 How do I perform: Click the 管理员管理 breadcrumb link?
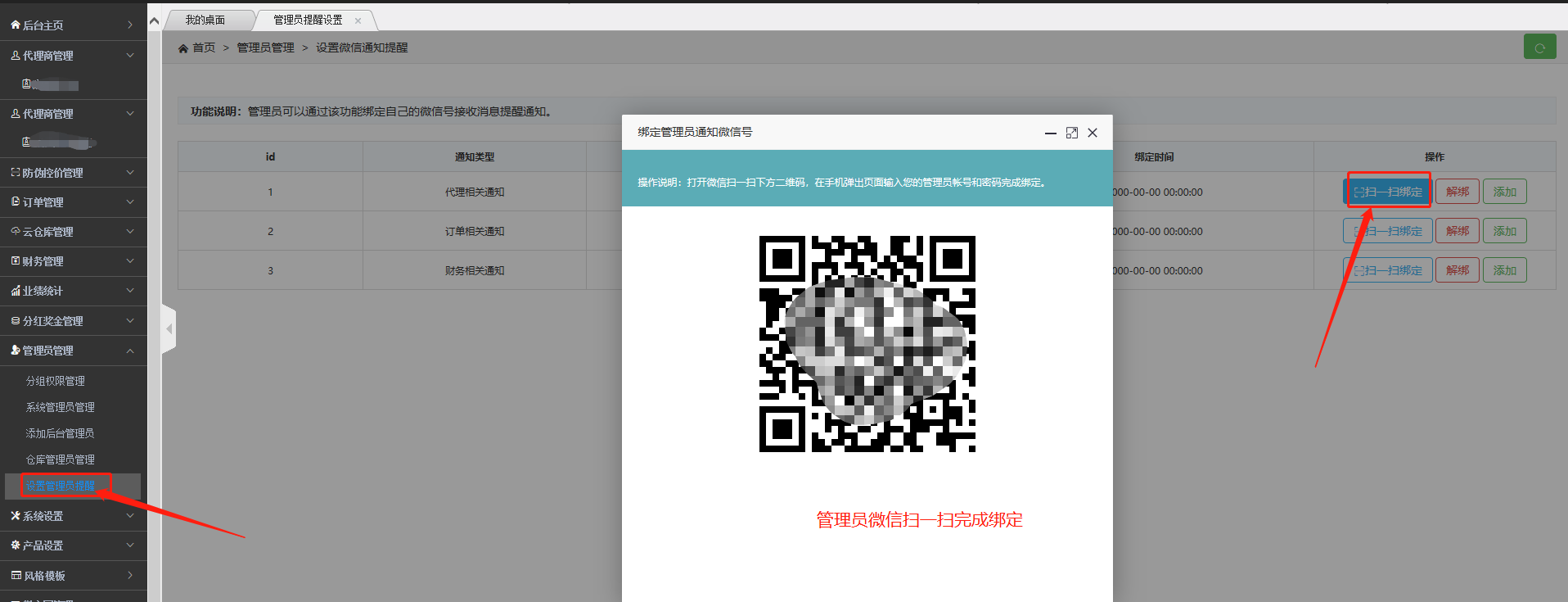(265, 48)
